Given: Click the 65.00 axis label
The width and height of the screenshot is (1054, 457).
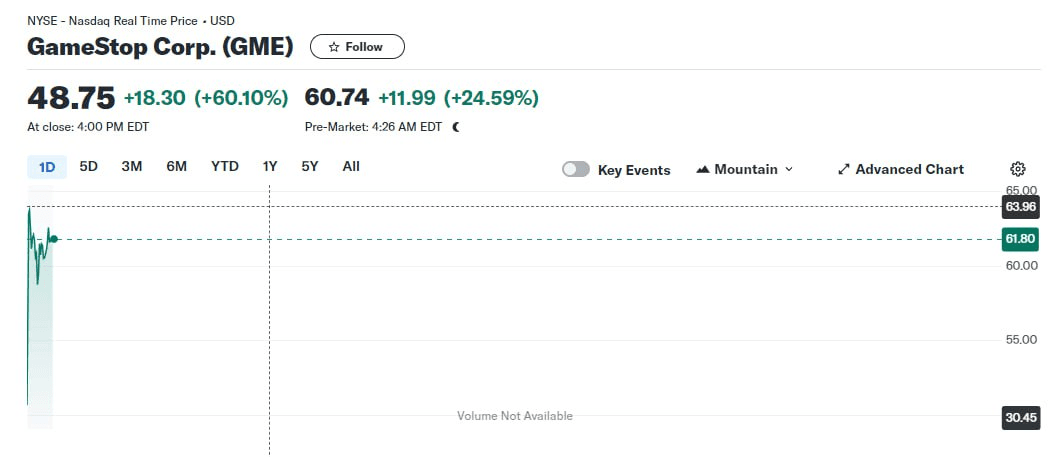Looking at the screenshot, I should [1021, 191].
